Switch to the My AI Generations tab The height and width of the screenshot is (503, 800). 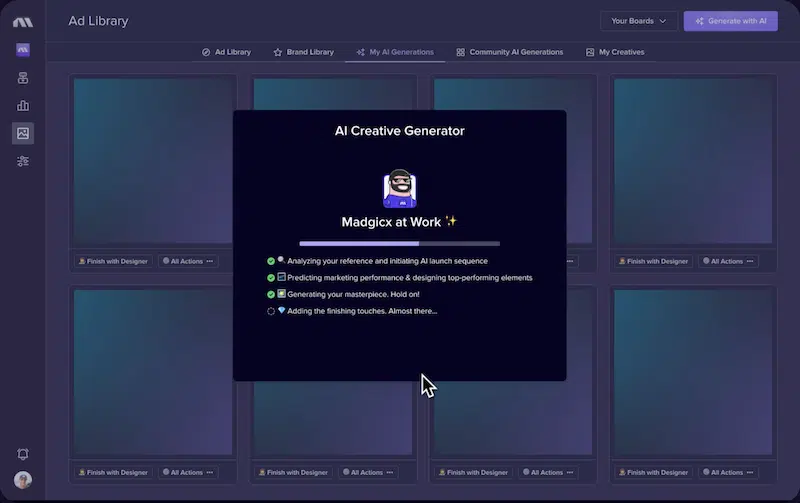(395, 52)
